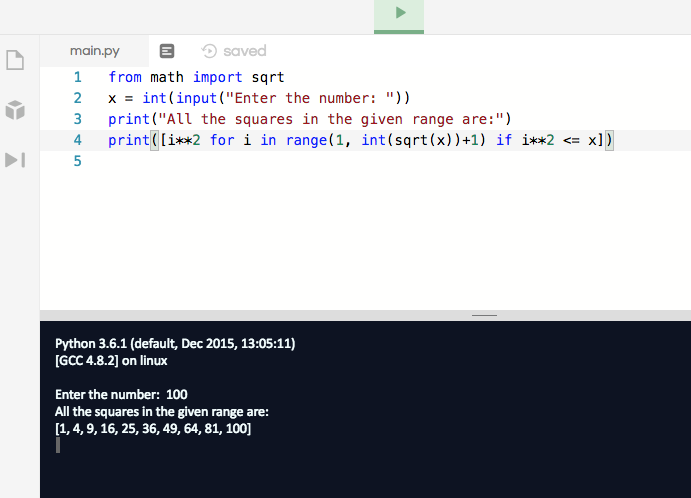This screenshot has width=691, height=498.
Task: Click the code formatter icon beside main.py
Action: click(167, 51)
